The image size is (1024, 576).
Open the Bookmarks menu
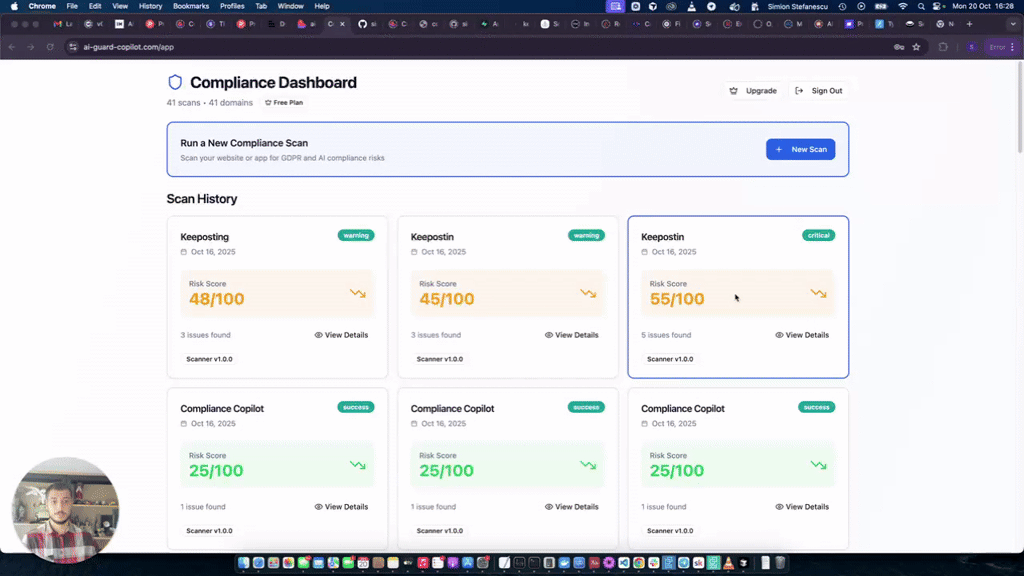click(191, 7)
